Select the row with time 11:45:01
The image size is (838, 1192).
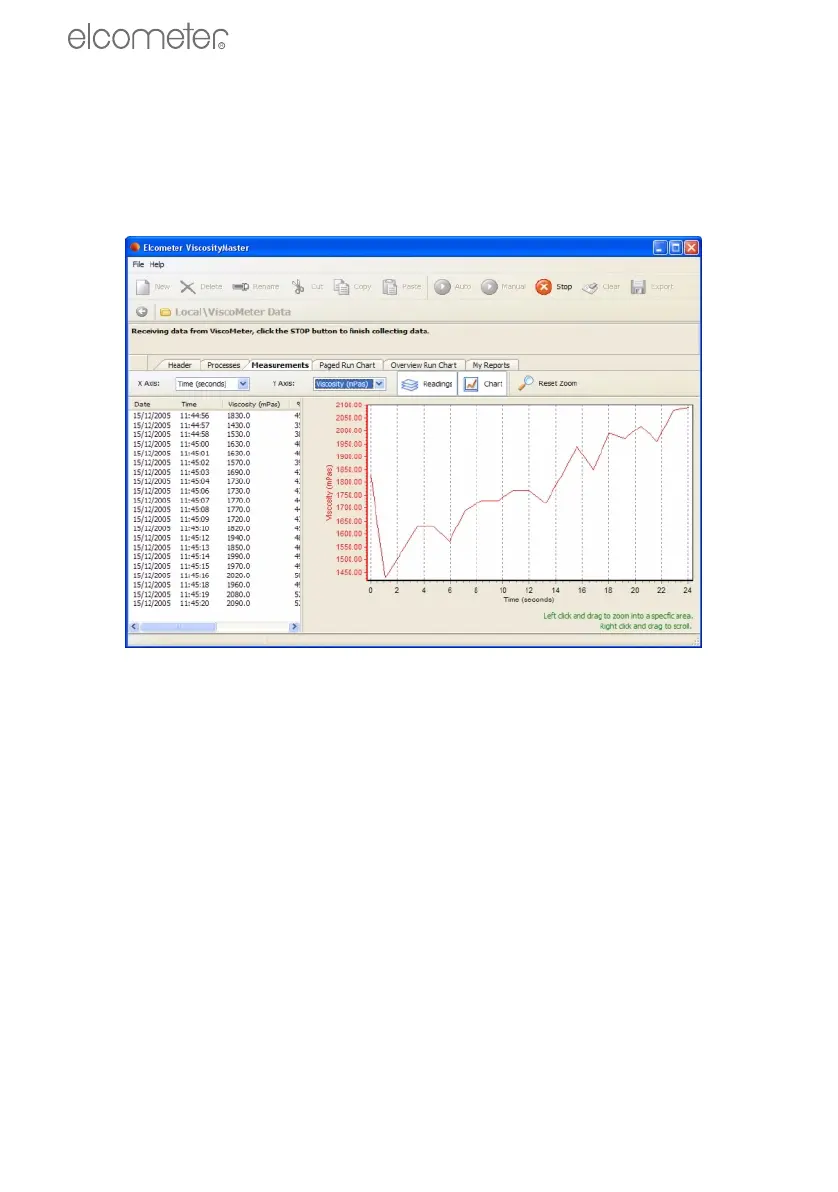click(216, 453)
